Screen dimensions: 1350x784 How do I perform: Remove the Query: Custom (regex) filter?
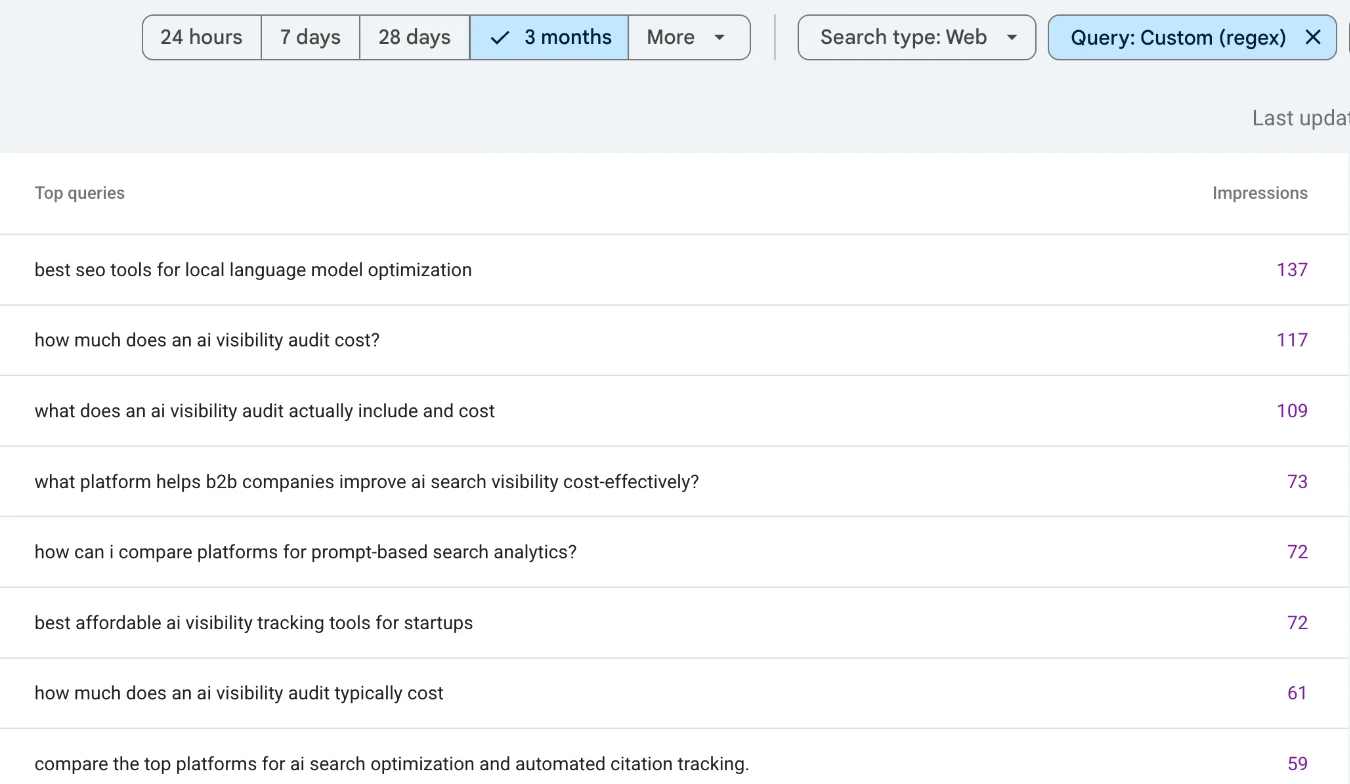1313,37
